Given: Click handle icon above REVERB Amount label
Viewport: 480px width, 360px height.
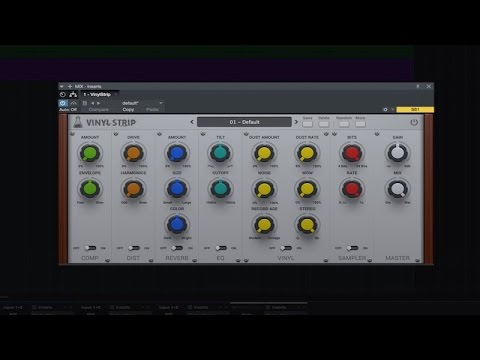Looking at the screenshot, I should click(x=159, y=134).
